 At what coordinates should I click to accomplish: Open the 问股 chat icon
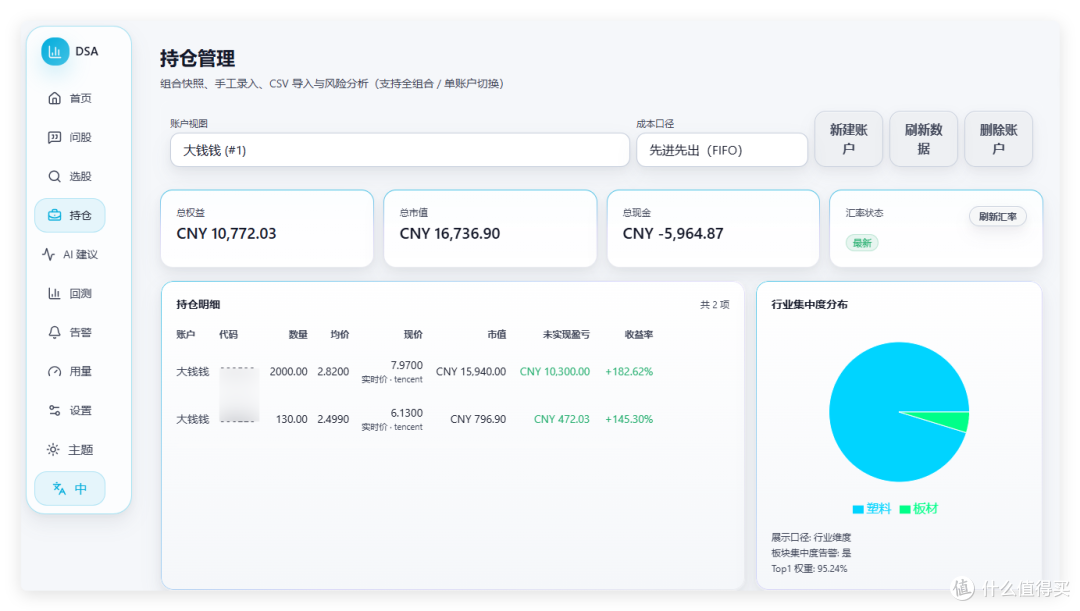coord(54,137)
